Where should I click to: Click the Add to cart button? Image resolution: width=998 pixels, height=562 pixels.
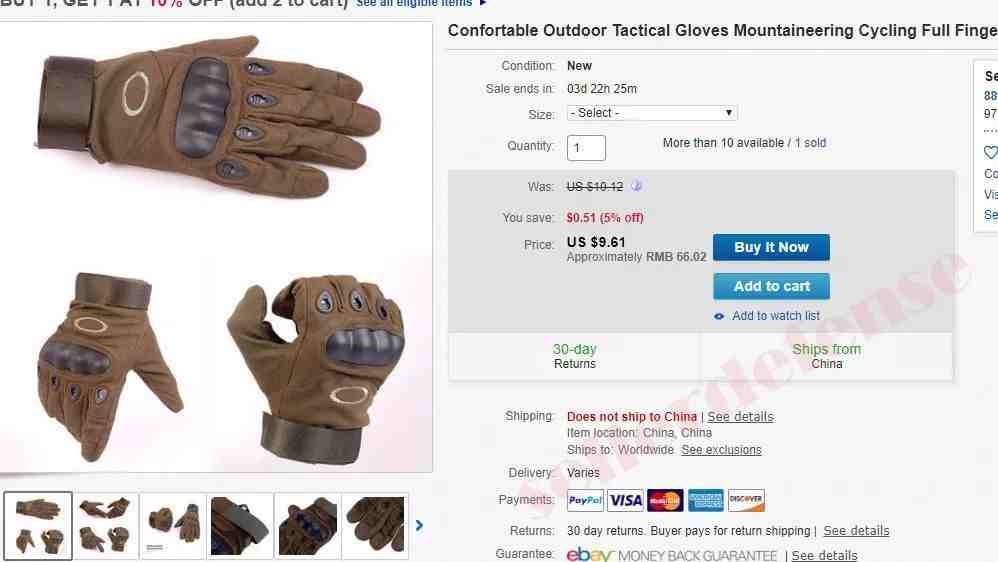point(771,286)
